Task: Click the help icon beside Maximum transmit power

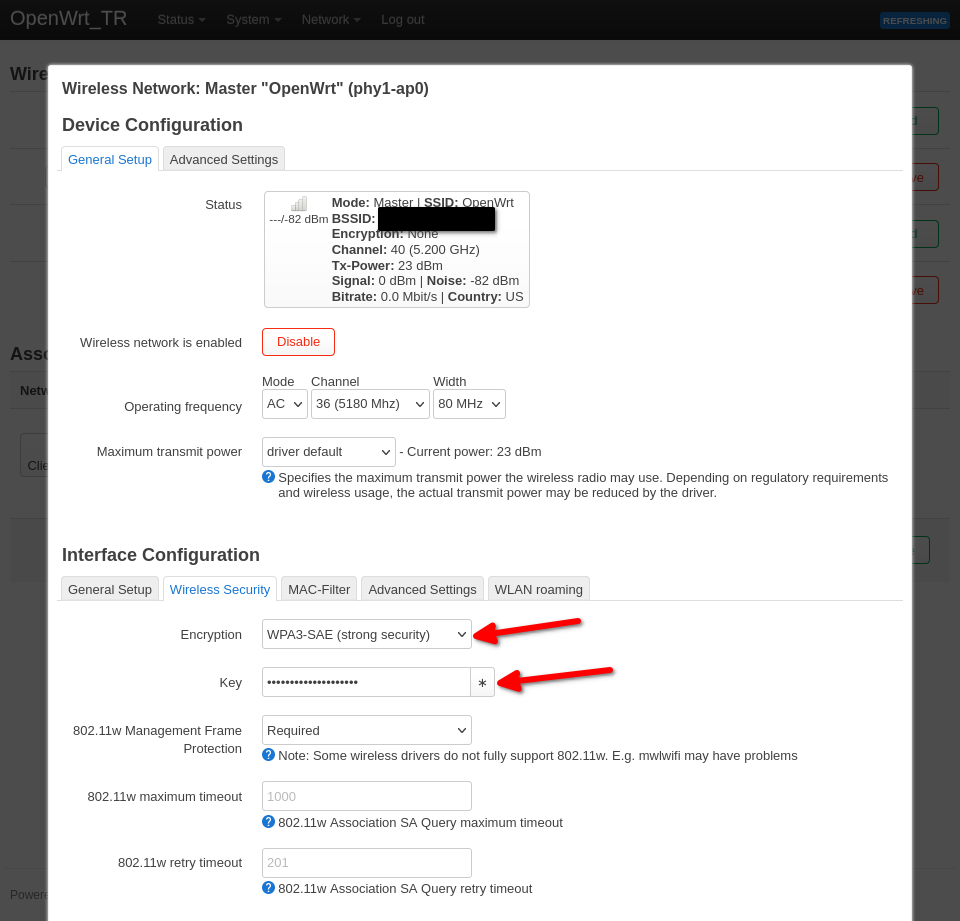Action: 268,477
